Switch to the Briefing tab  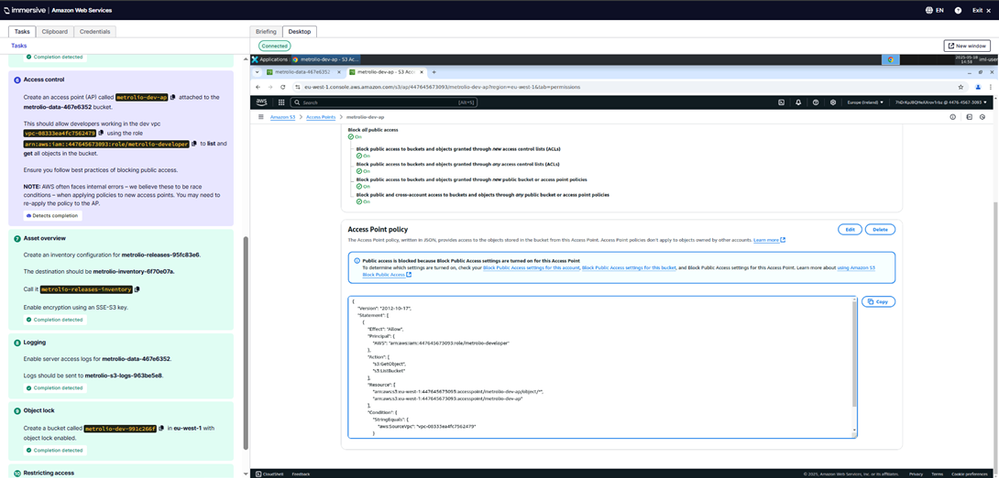click(266, 31)
